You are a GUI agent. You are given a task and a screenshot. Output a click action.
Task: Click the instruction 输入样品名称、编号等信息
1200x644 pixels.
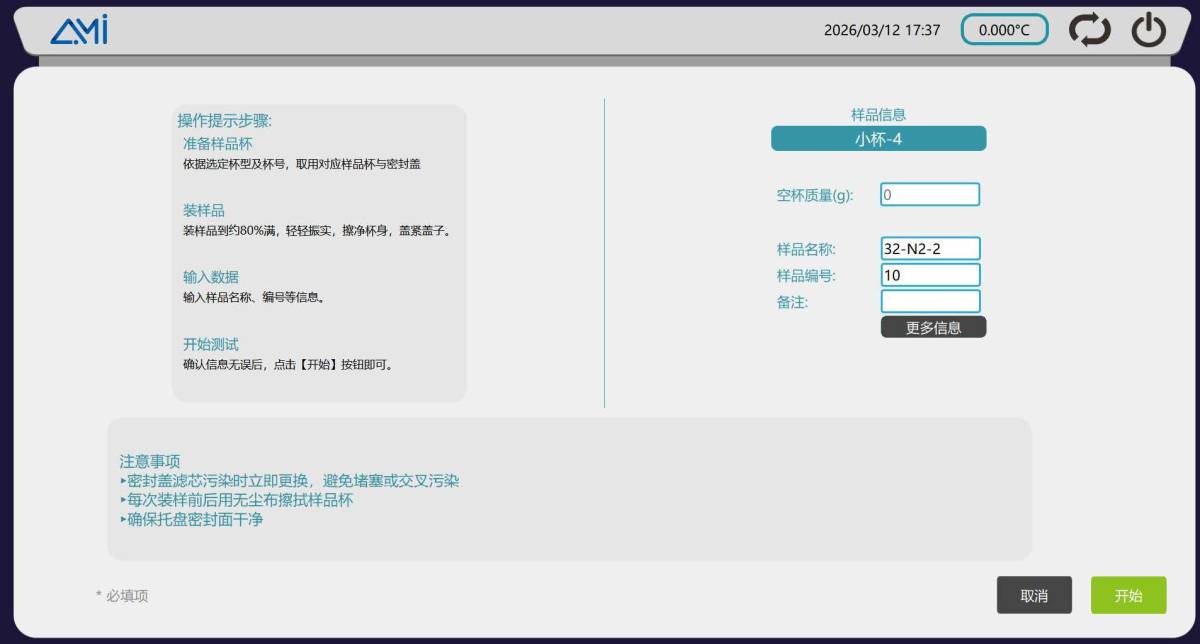pyautogui.click(x=253, y=297)
